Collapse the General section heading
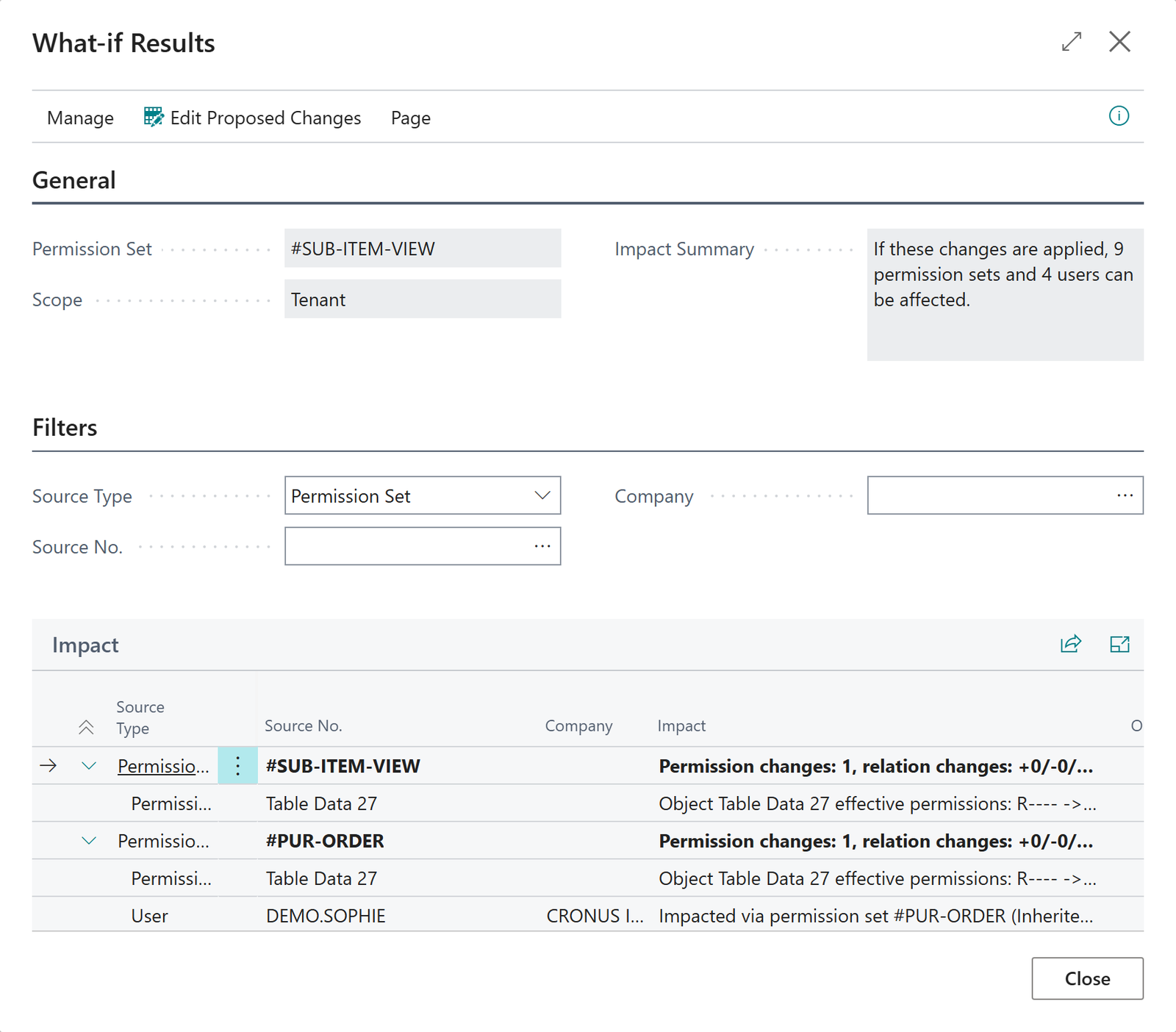1176x1032 pixels. (x=74, y=180)
